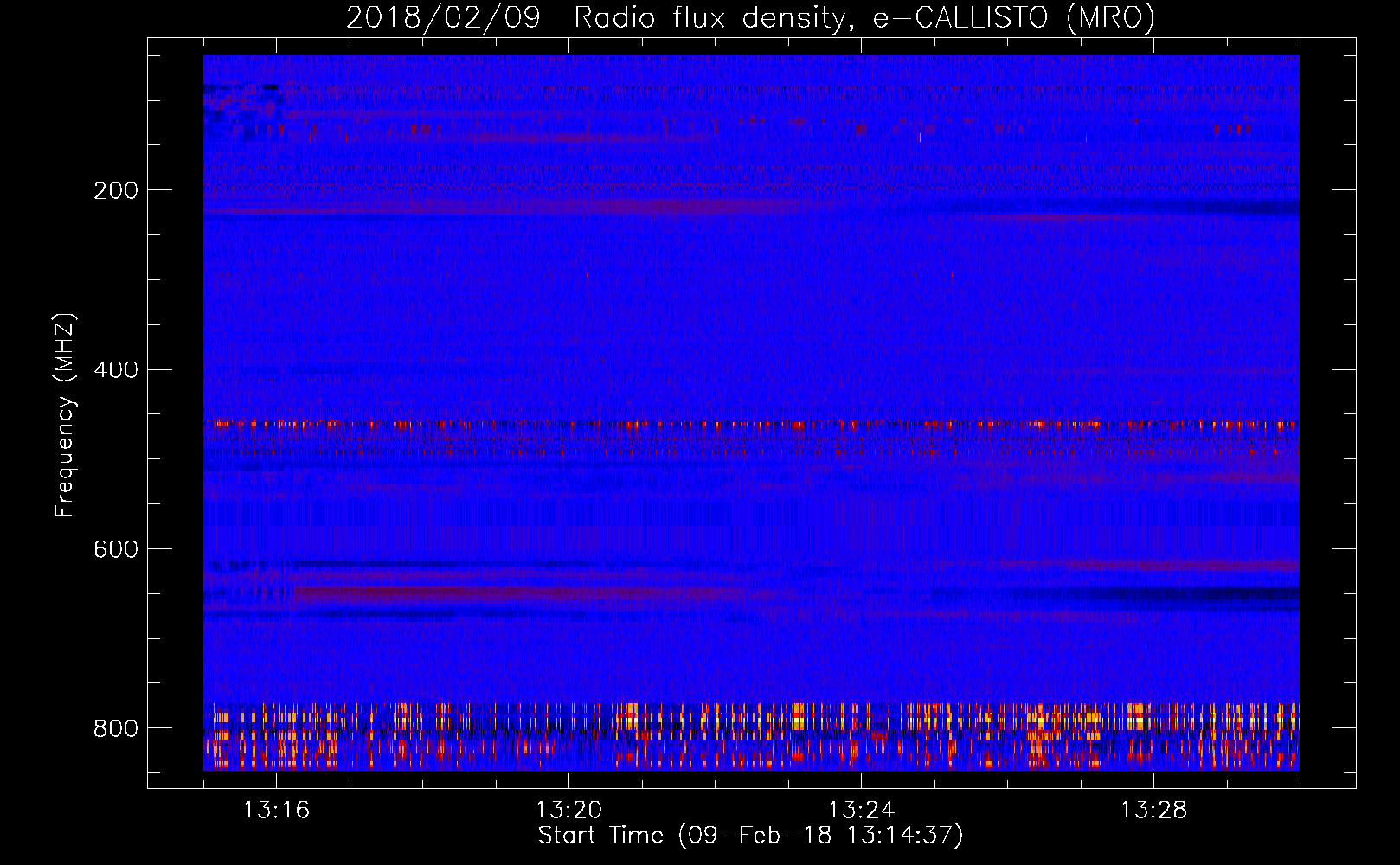
Task: Click the 13:24 time tick label
Action: tap(861, 811)
